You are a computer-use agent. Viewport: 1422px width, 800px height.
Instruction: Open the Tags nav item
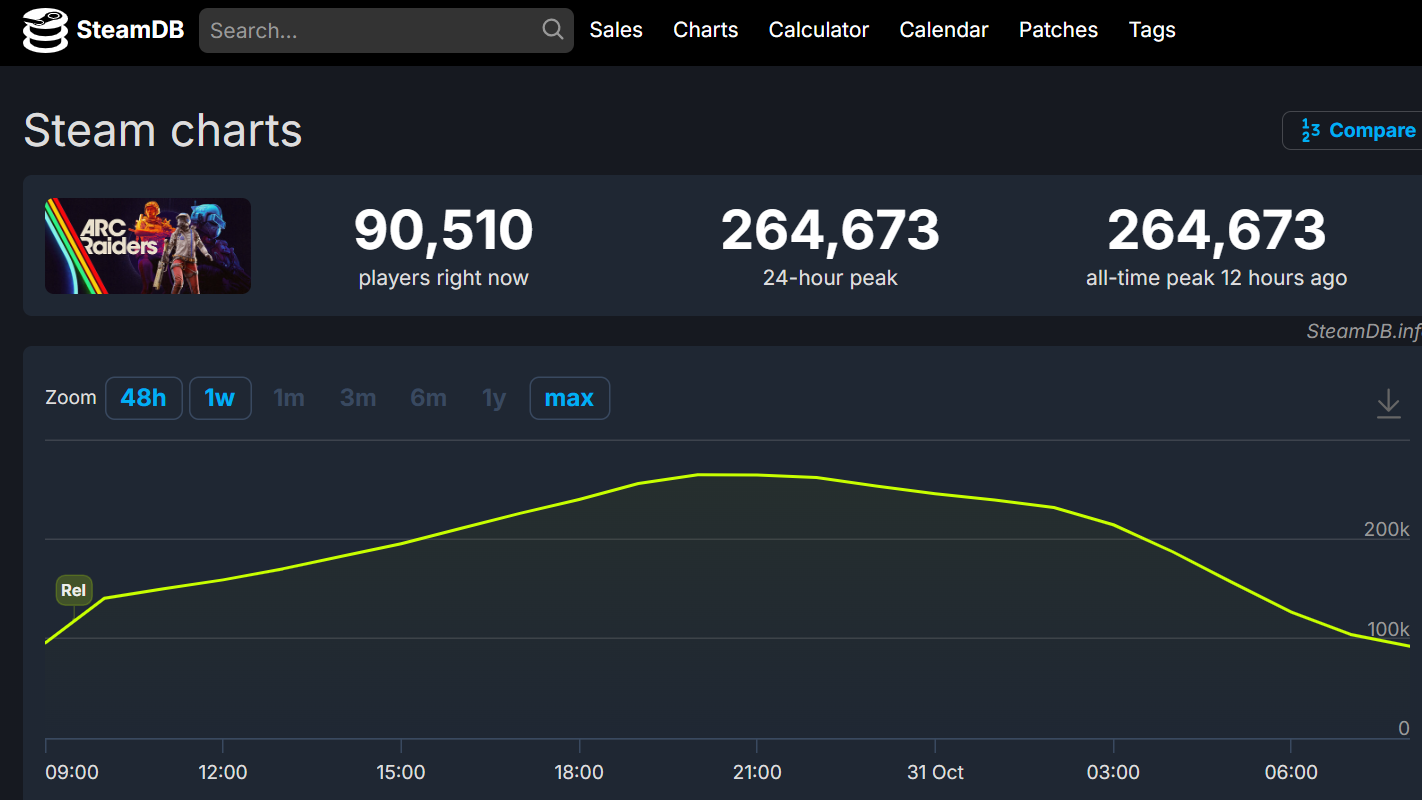(x=1152, y=30)
